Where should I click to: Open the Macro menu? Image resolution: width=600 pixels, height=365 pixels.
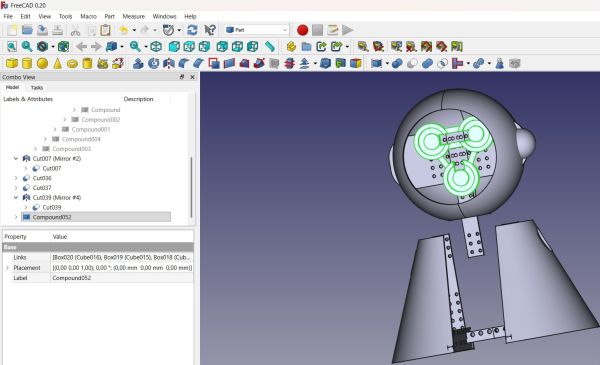[88, 16]
